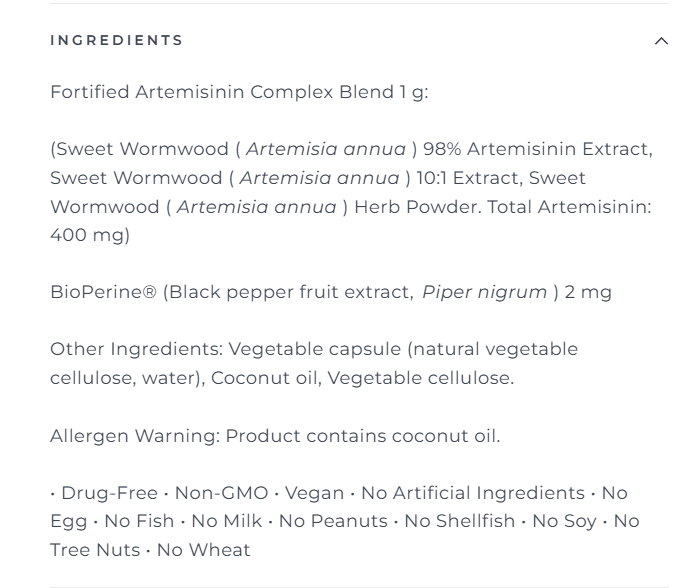
Task: Click the 'Other Ingredients:' label
Action: point(136,349)
